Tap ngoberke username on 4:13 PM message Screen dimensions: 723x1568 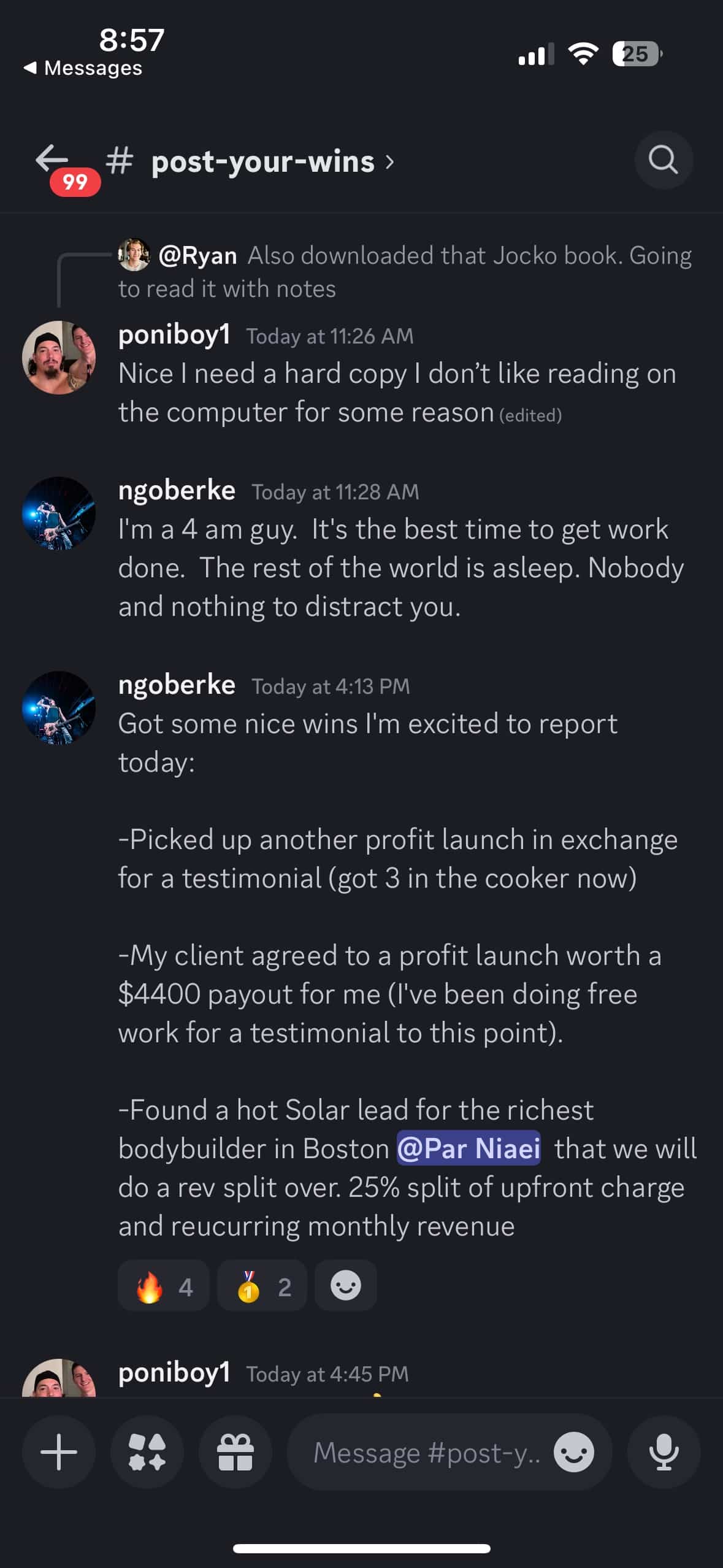[177, 685]
